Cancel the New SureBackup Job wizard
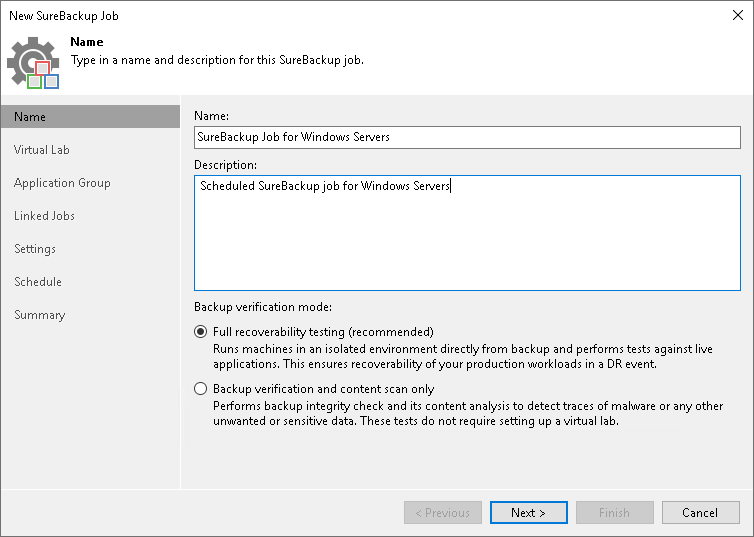 tap(701, 512)
